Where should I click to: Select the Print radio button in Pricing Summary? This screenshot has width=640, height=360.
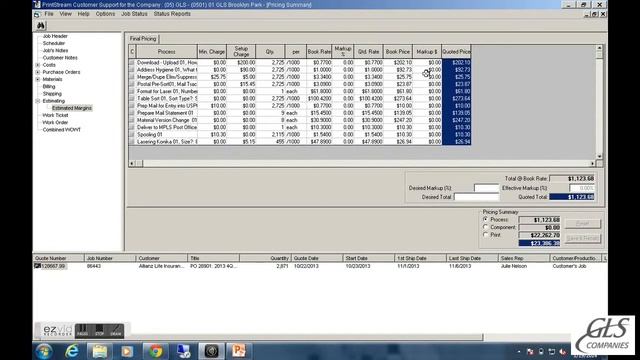coord(485,235)
